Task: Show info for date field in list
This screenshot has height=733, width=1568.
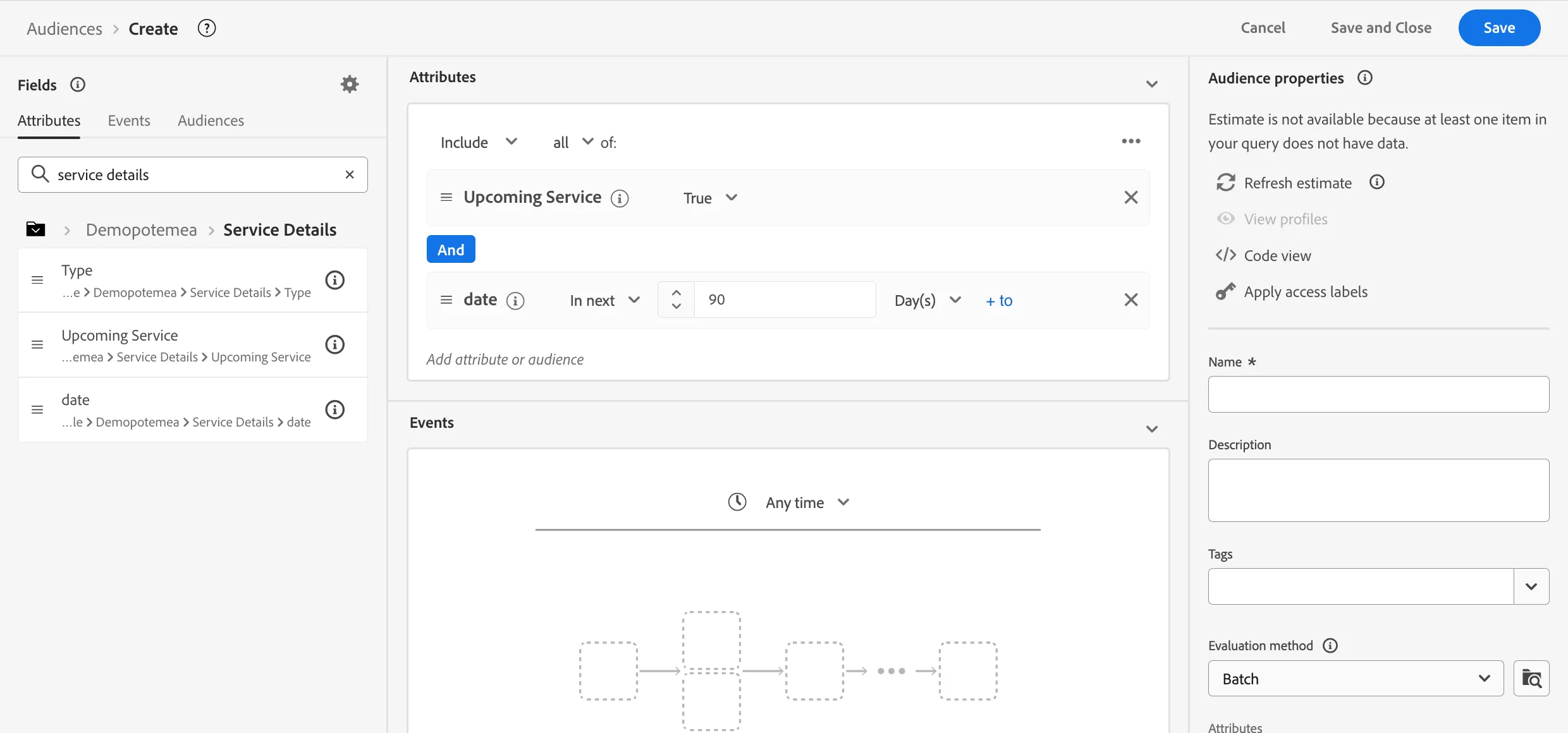Action: (x=334, y=409)
